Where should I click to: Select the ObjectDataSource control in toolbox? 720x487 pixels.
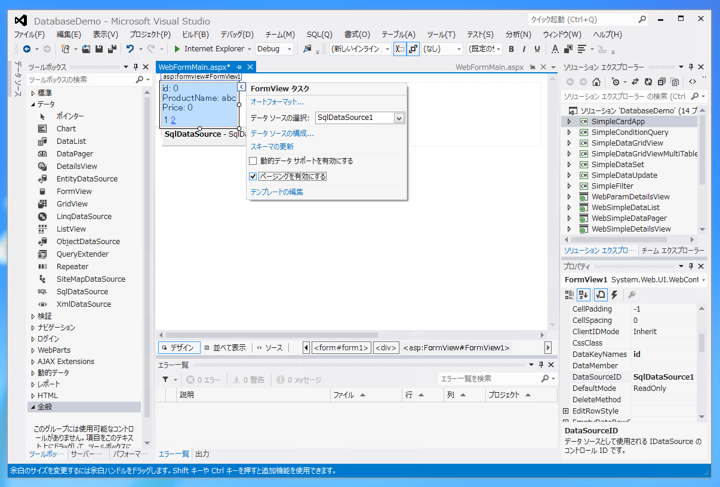tap(88, 241)
